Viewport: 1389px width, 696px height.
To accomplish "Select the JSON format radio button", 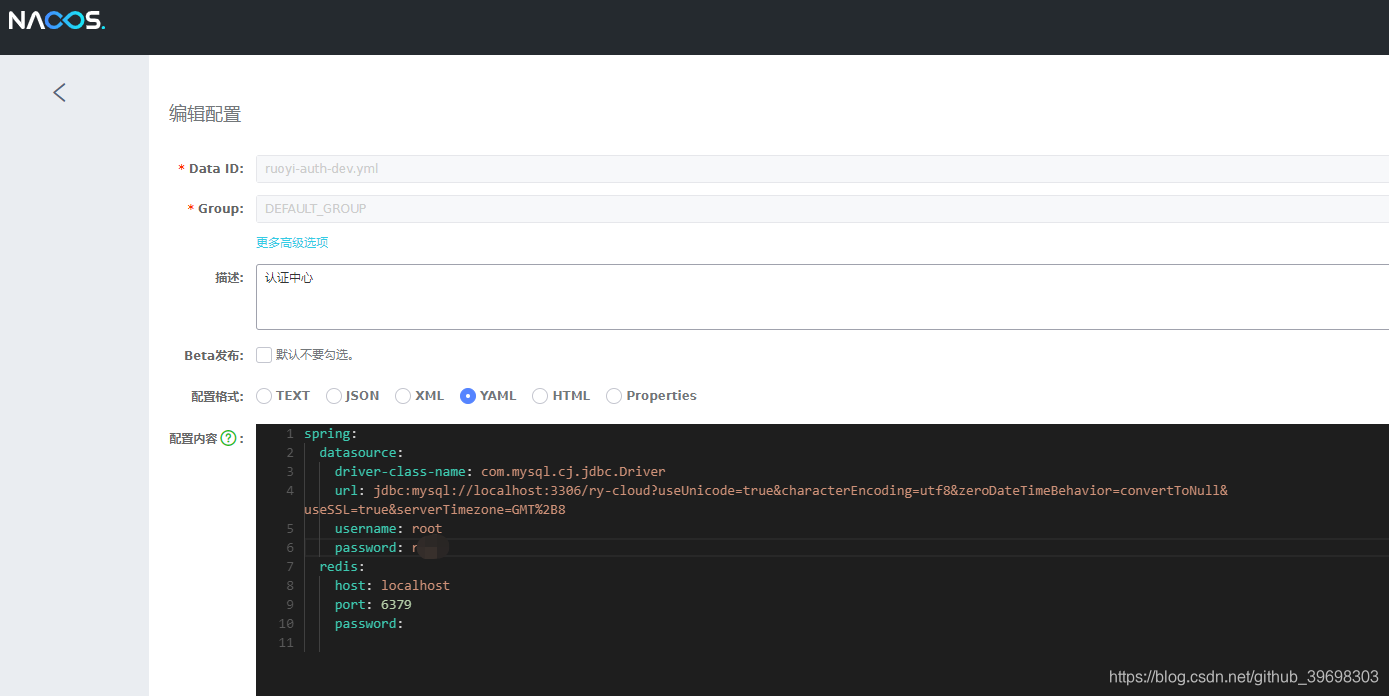I will 334,396.
